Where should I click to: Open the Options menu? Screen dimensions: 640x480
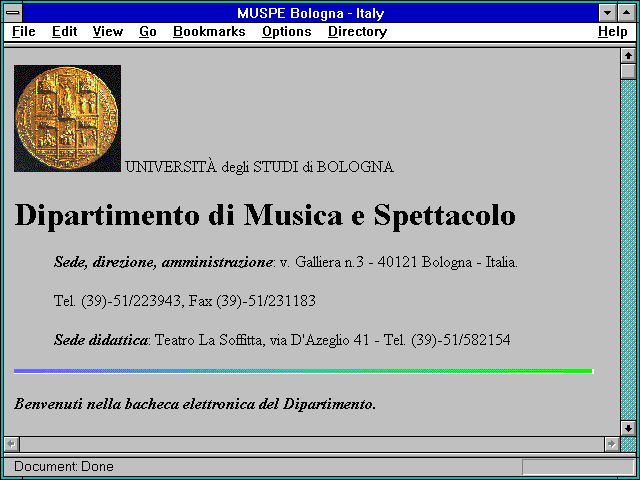(x=287, y=31)
